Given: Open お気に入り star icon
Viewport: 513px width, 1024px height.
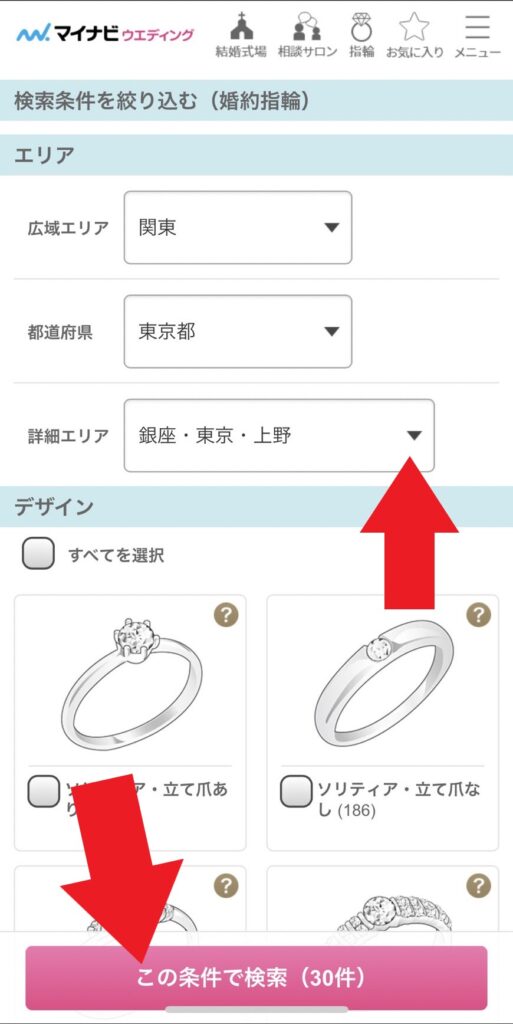Looking at the screenshot, I should click(414, 36).
